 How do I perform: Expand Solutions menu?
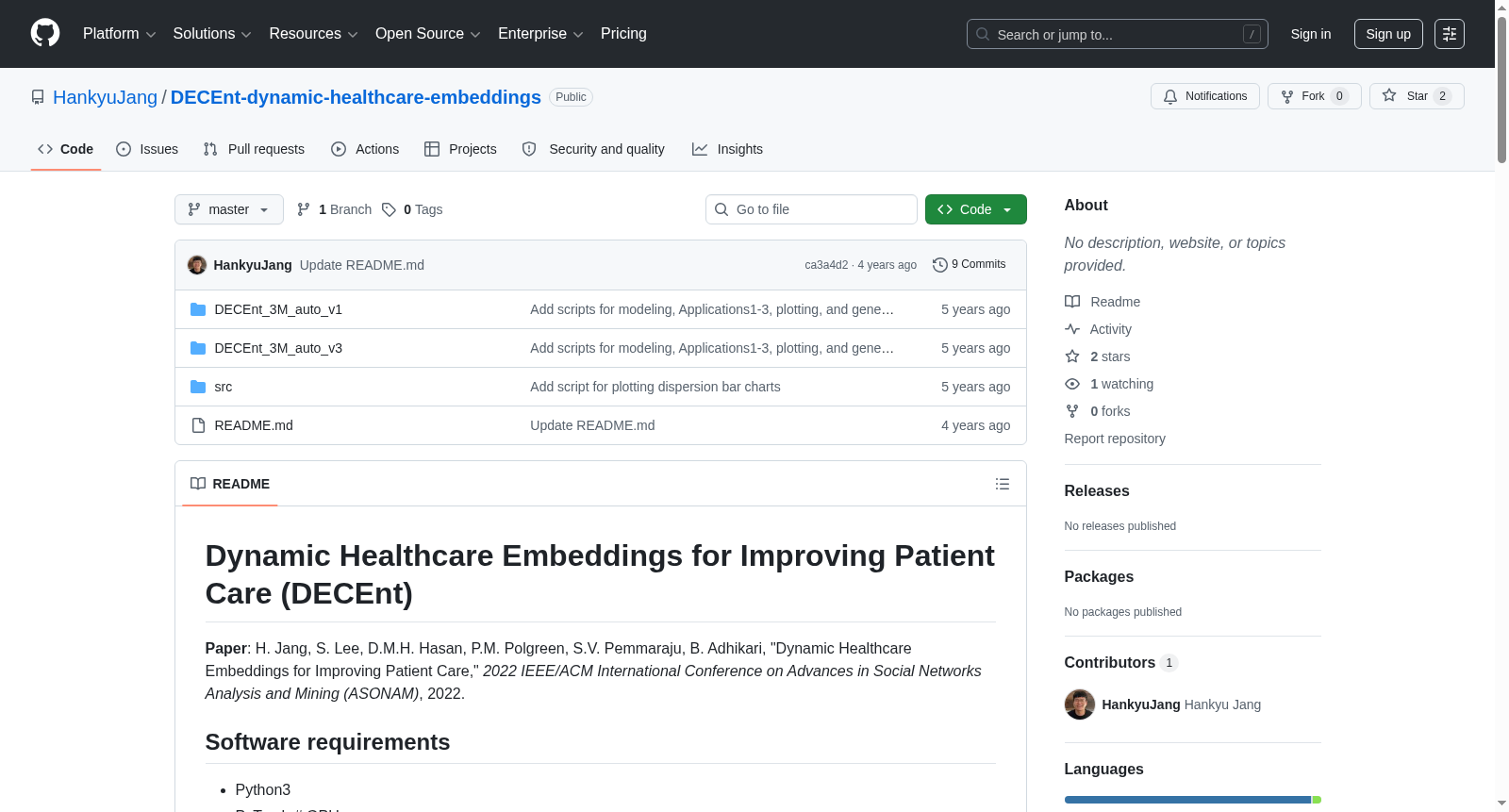212,34
